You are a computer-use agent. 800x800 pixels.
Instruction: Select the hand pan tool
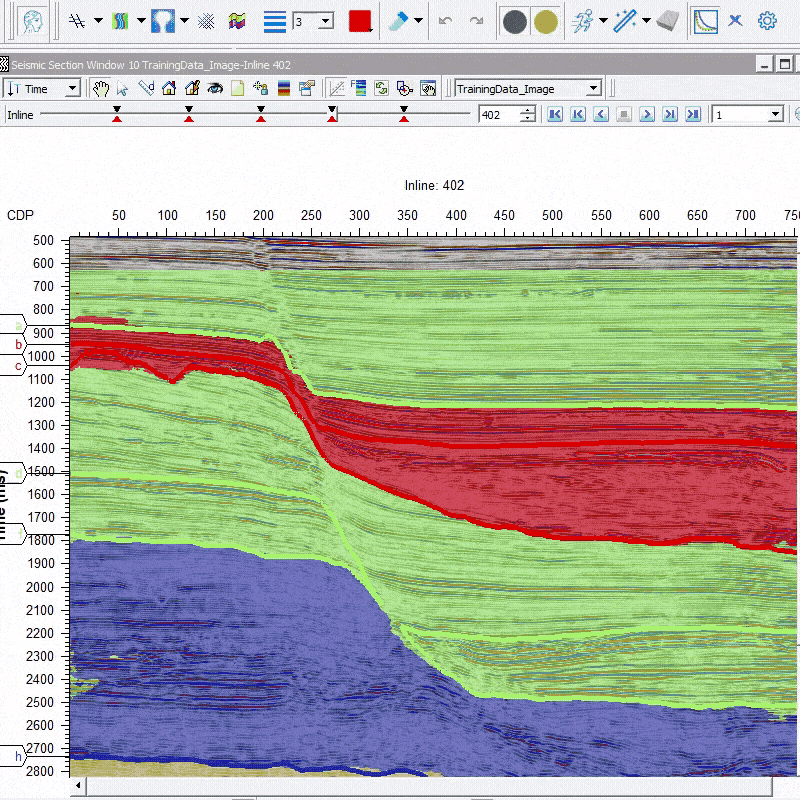pos(101,89)
